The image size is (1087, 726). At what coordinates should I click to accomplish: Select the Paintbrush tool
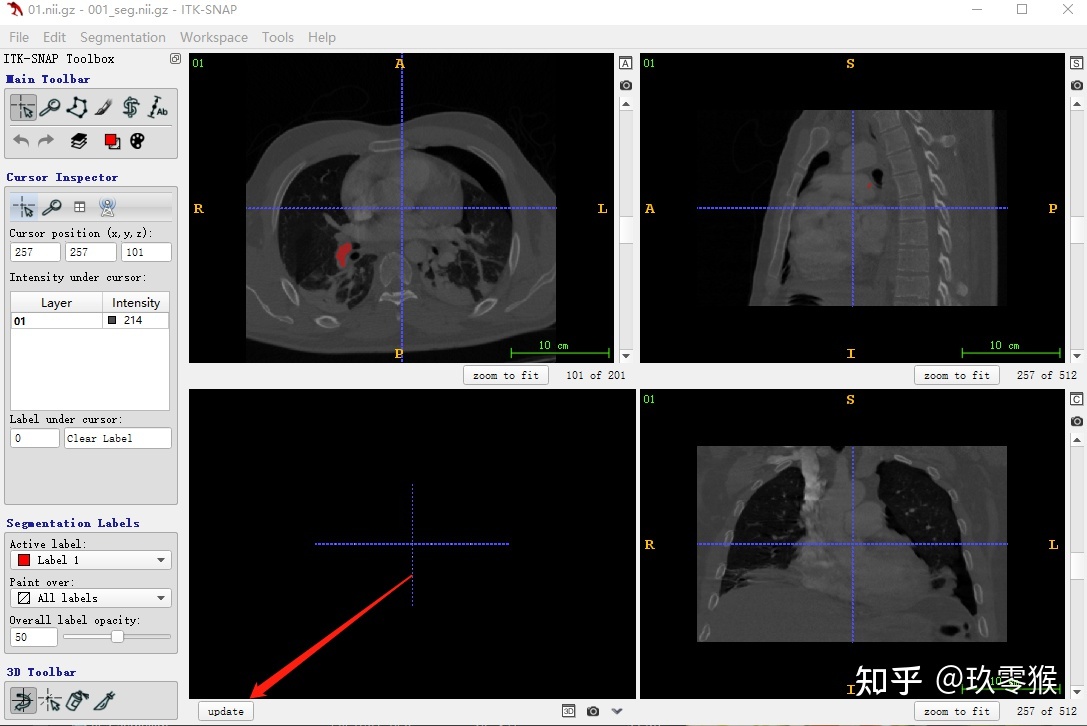click(104, 107)
